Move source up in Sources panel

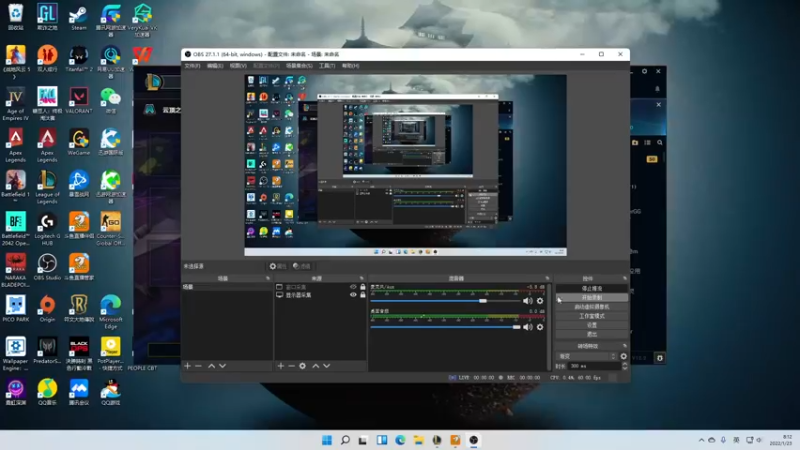(x=315, y=366)
